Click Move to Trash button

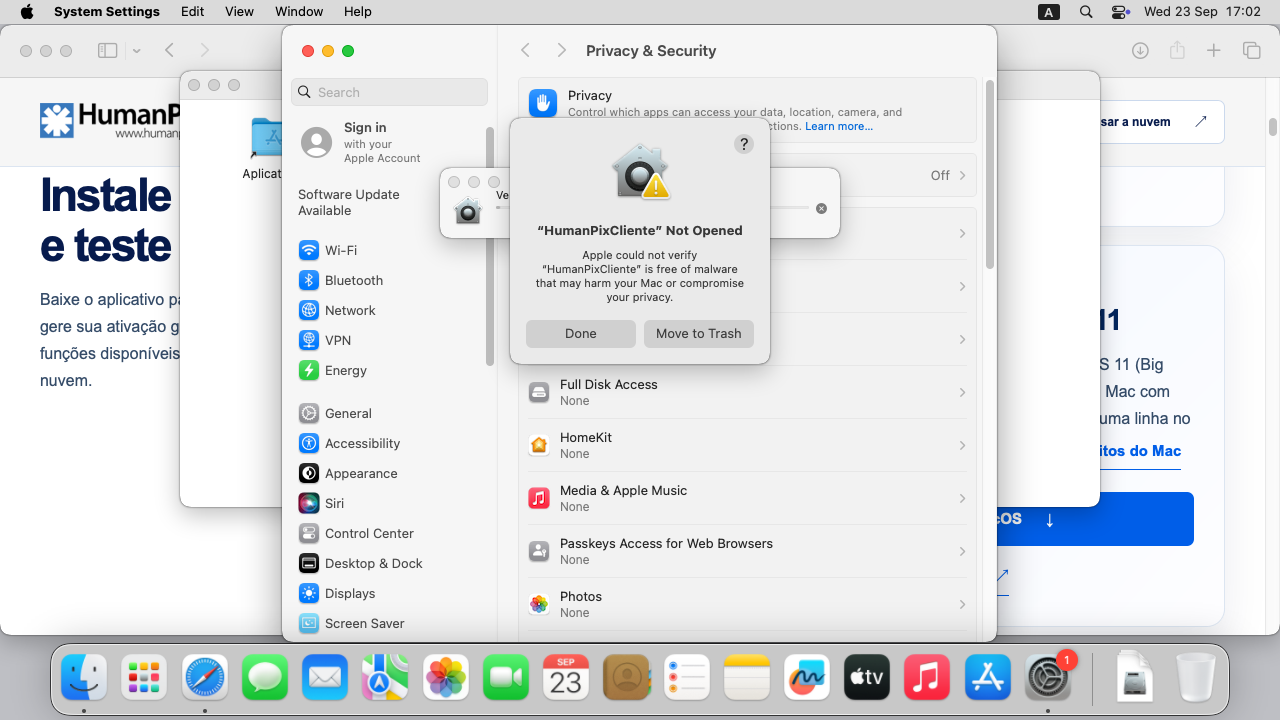click(699, 334)
